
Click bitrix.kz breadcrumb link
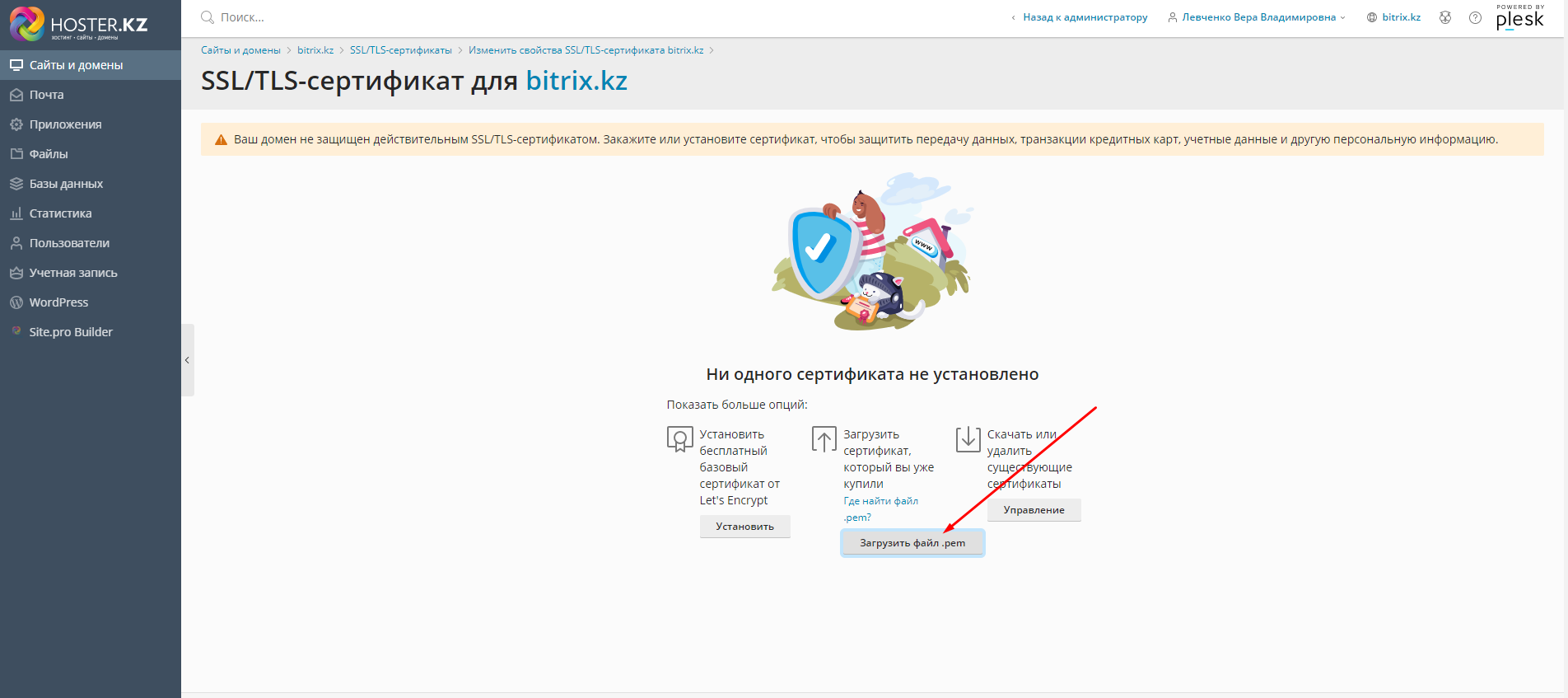click(x=315, y=50)
